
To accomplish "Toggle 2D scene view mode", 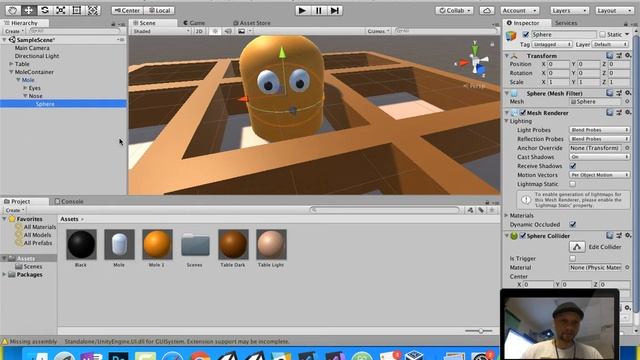I will tap(199, 31).
